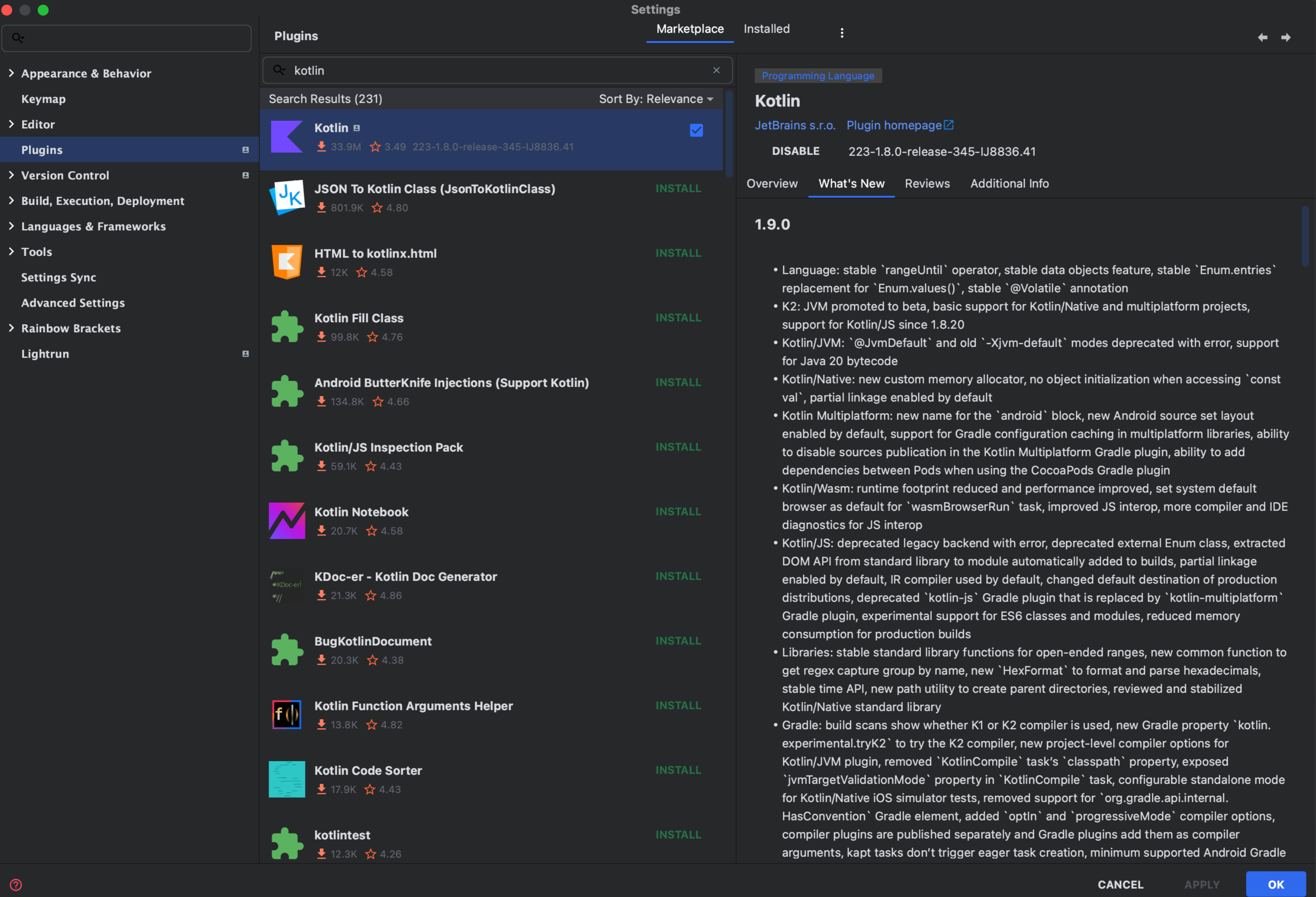The height and width of the screenshot is (897, 1316).
Task: Switch to the Installed tab
Action: point(766,29)
